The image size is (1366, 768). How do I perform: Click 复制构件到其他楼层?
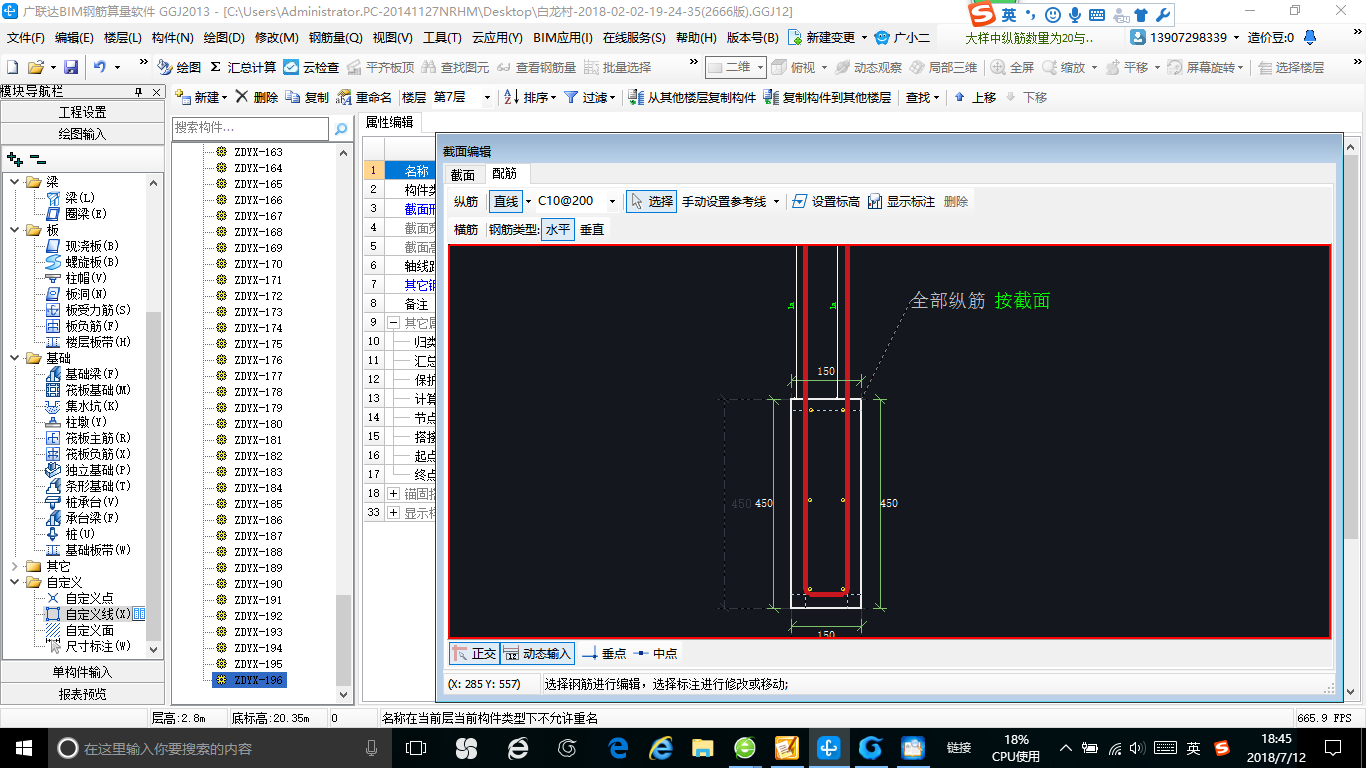coord(827,97)
